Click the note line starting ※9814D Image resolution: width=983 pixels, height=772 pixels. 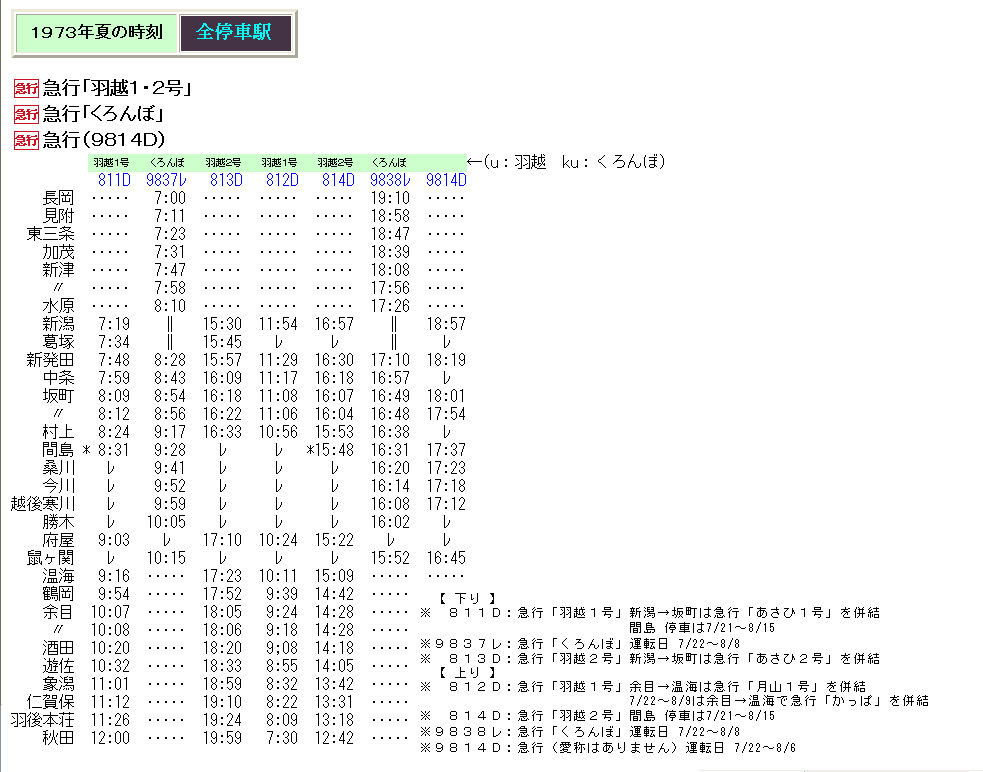[x=608, y=748]
